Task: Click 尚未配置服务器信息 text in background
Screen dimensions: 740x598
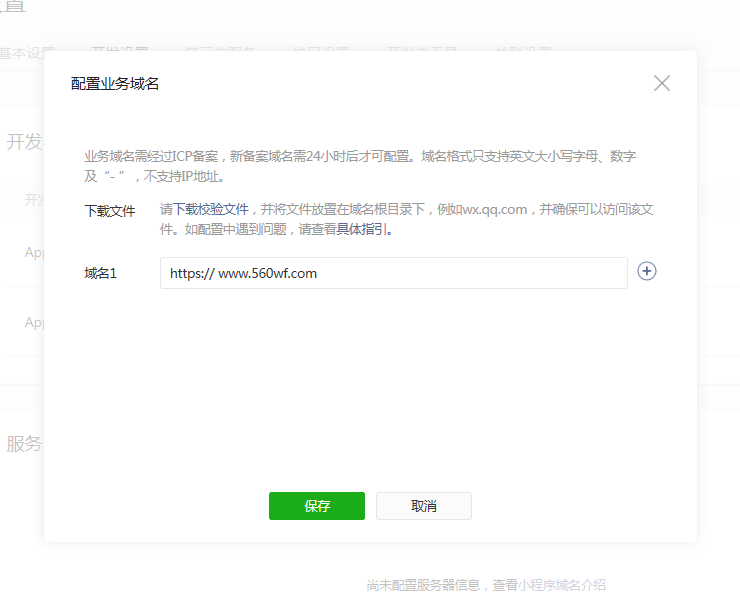Action: click(423, 585)
